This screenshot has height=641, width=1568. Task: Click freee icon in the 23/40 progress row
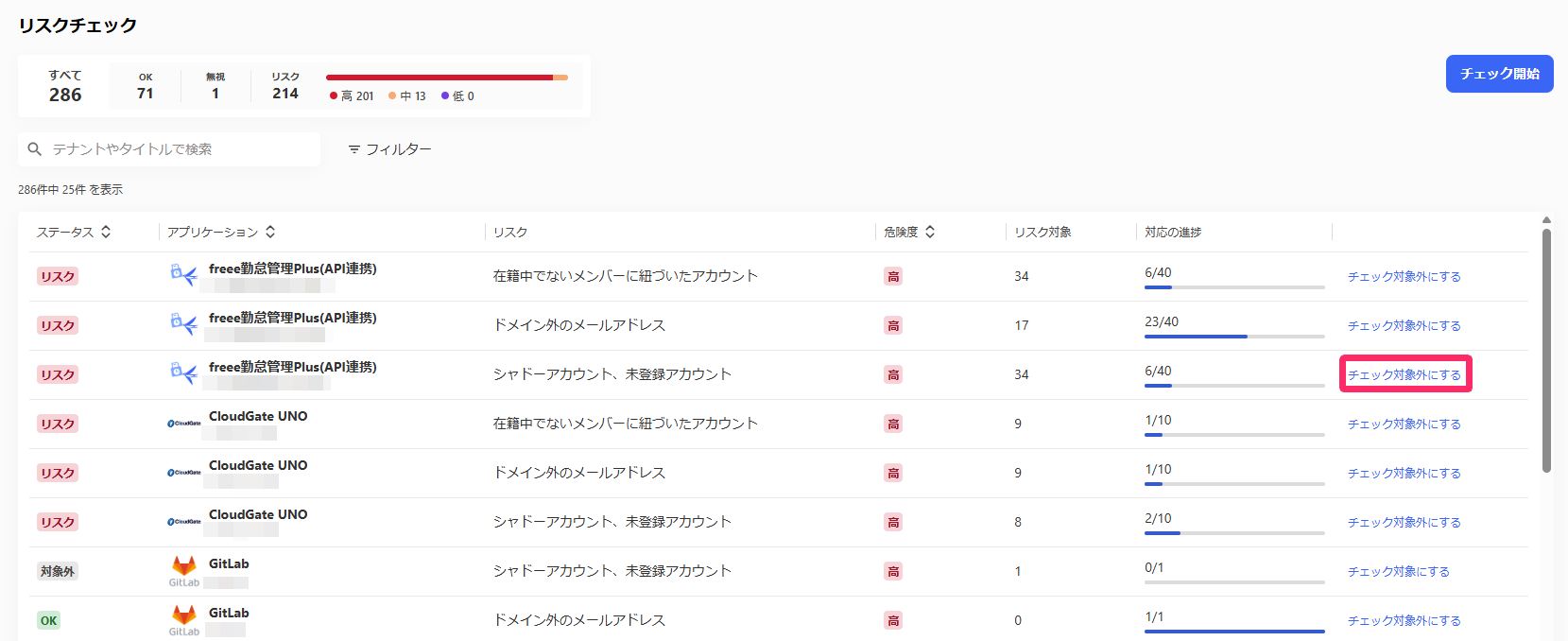tap(183, 324)
